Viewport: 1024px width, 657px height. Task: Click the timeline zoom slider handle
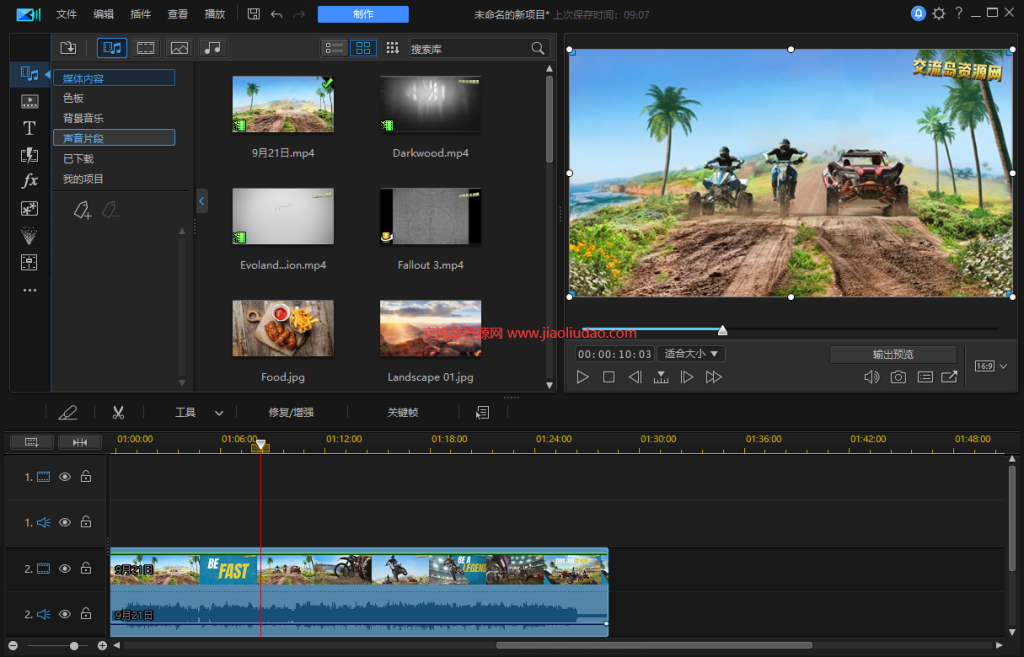coord(74,646)
